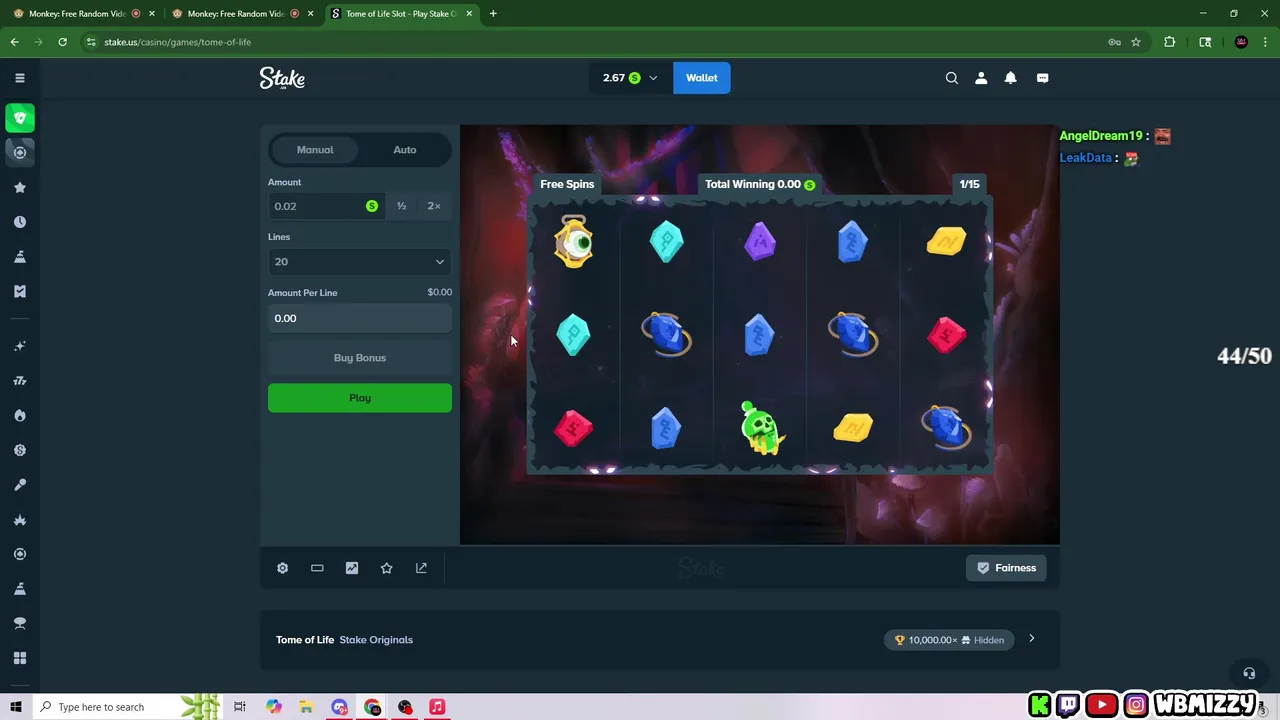Reload the page in Chrome

point(62,42)
